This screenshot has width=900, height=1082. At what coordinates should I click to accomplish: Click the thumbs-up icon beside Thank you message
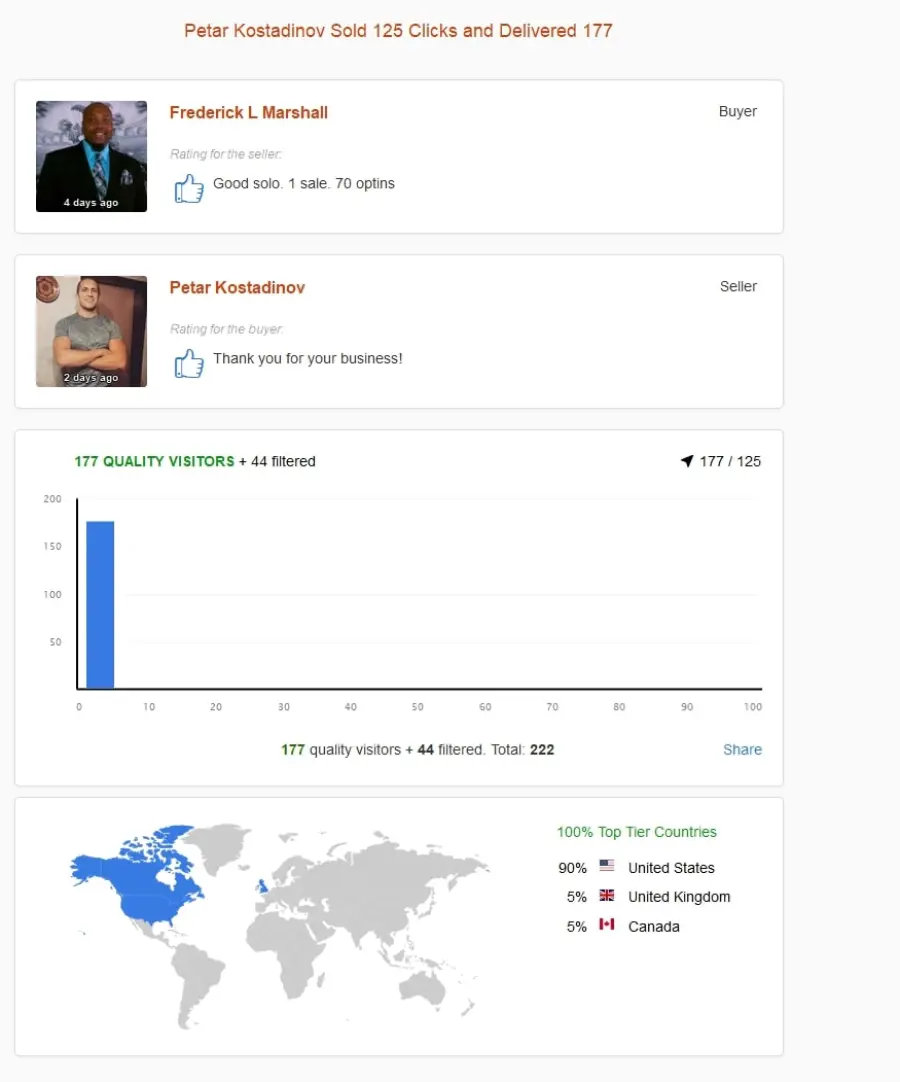[189, 363]
